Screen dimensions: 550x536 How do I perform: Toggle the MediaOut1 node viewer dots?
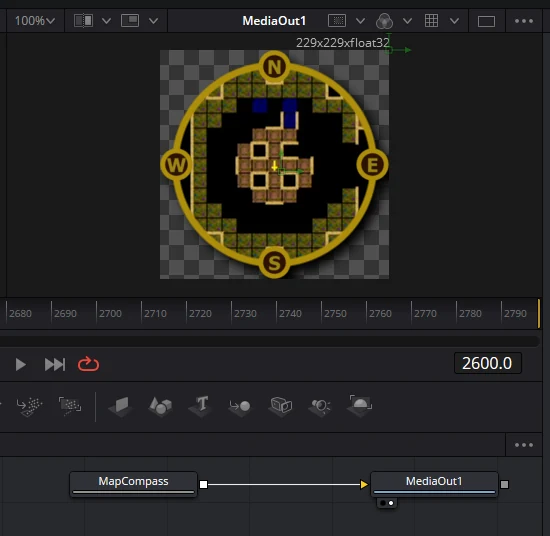pyautogui.click(x=387, y=503)
